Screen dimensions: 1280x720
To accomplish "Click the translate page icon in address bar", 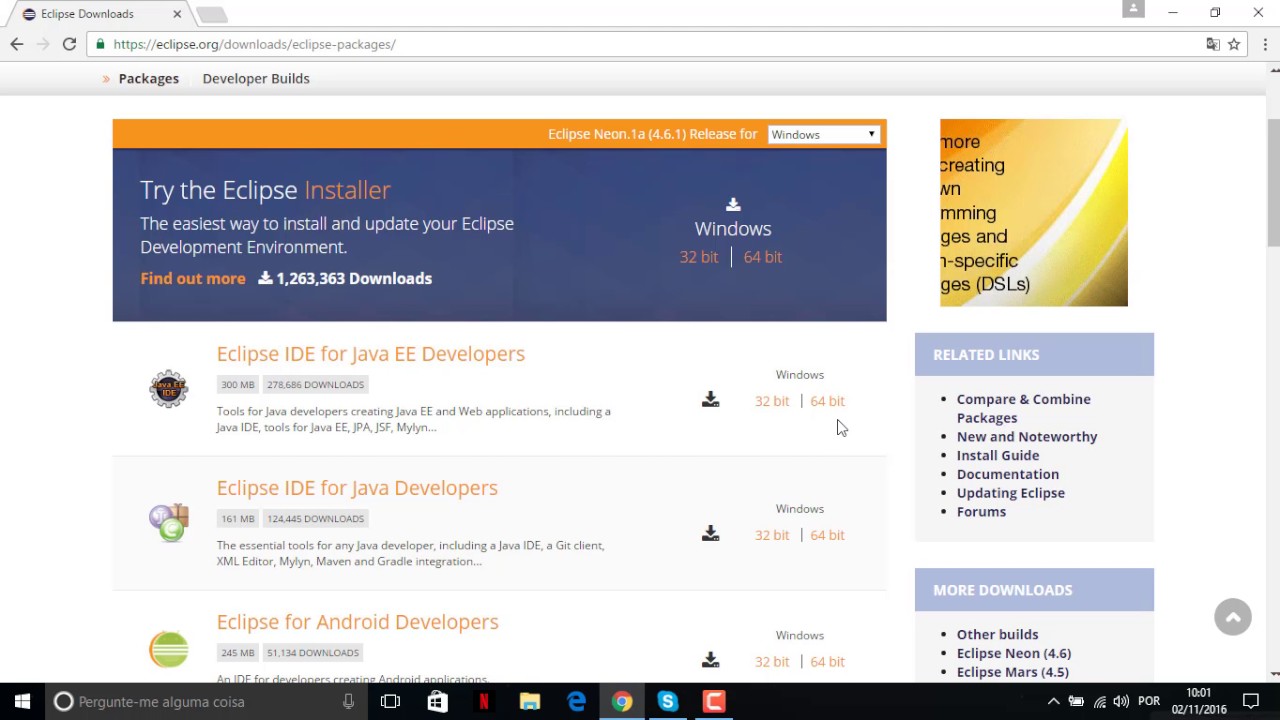I will click(1213, 44).
